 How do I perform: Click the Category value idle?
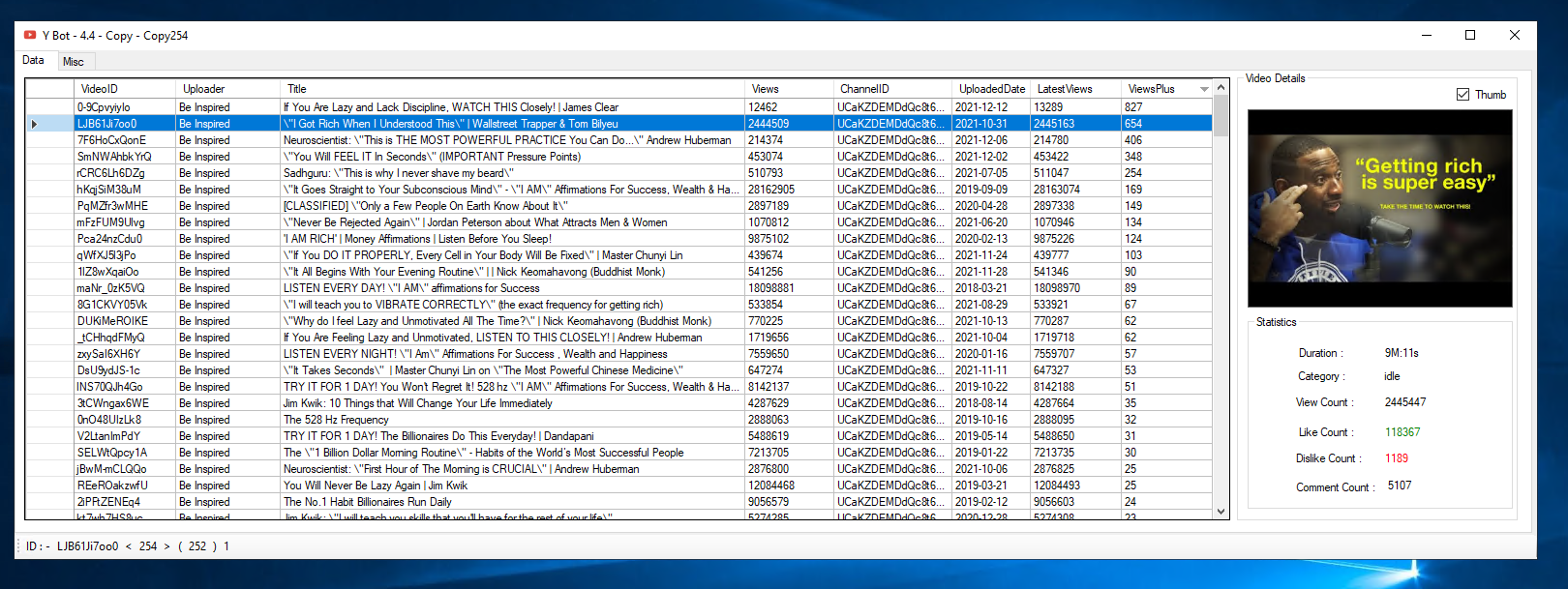pos(1392,376)
